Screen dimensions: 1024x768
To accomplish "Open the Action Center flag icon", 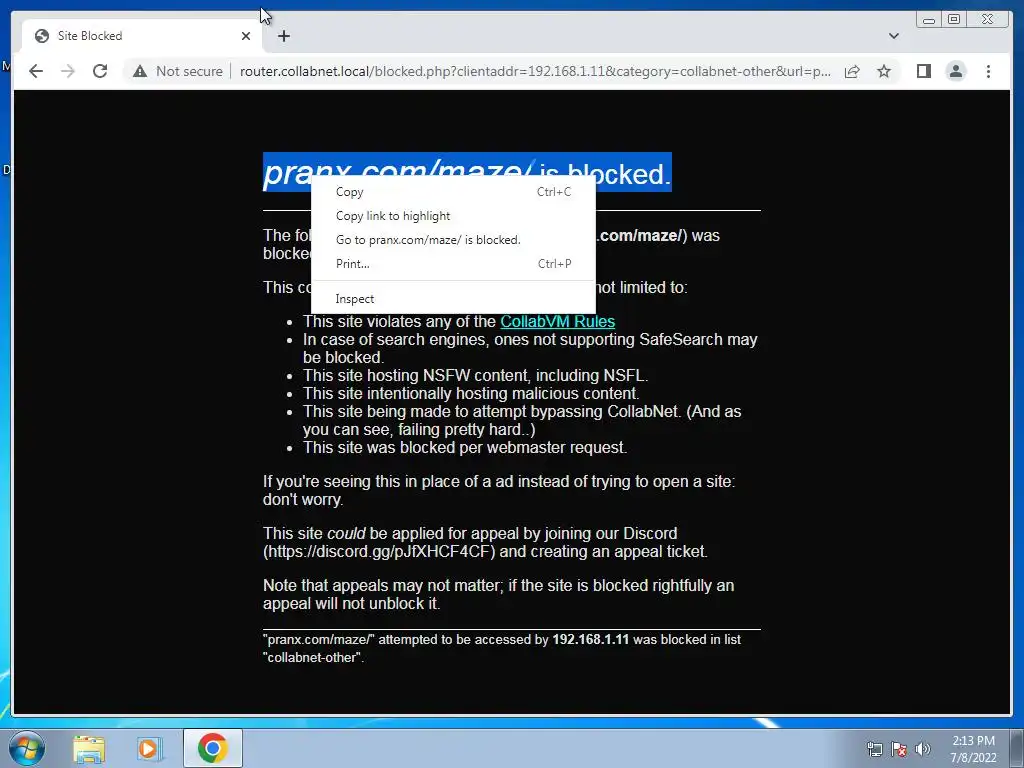I will click(x=899, y=749).
